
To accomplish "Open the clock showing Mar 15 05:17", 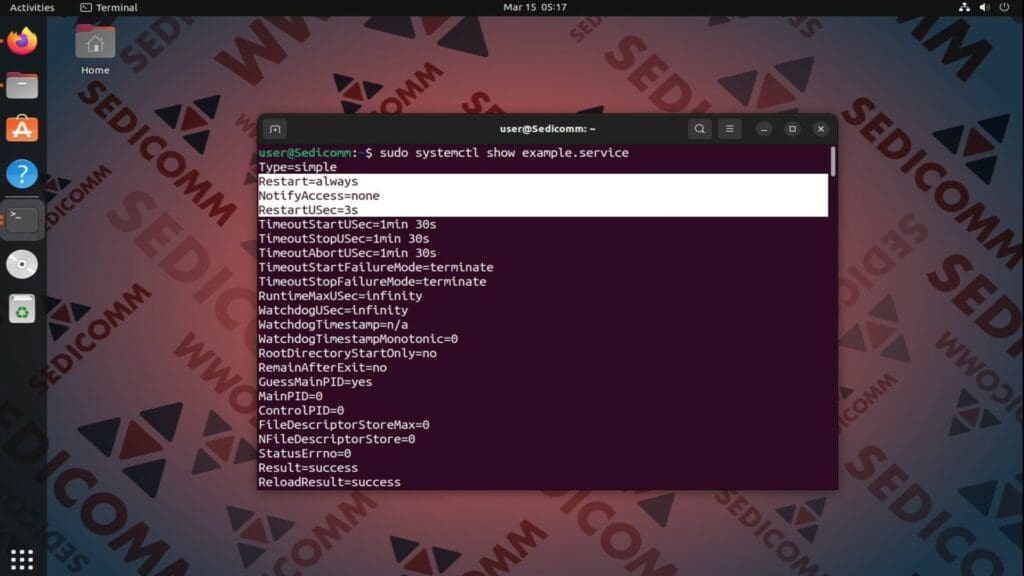I will [535, 7].
